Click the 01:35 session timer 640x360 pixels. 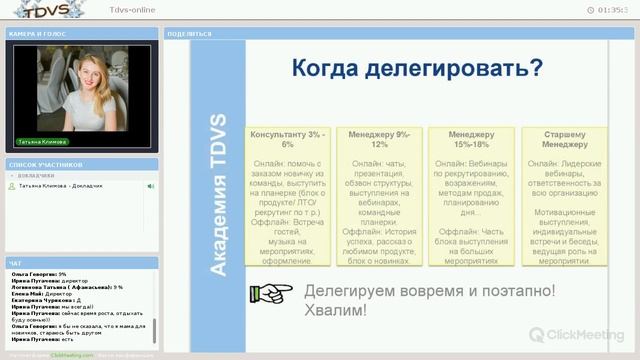pos(613,10)
